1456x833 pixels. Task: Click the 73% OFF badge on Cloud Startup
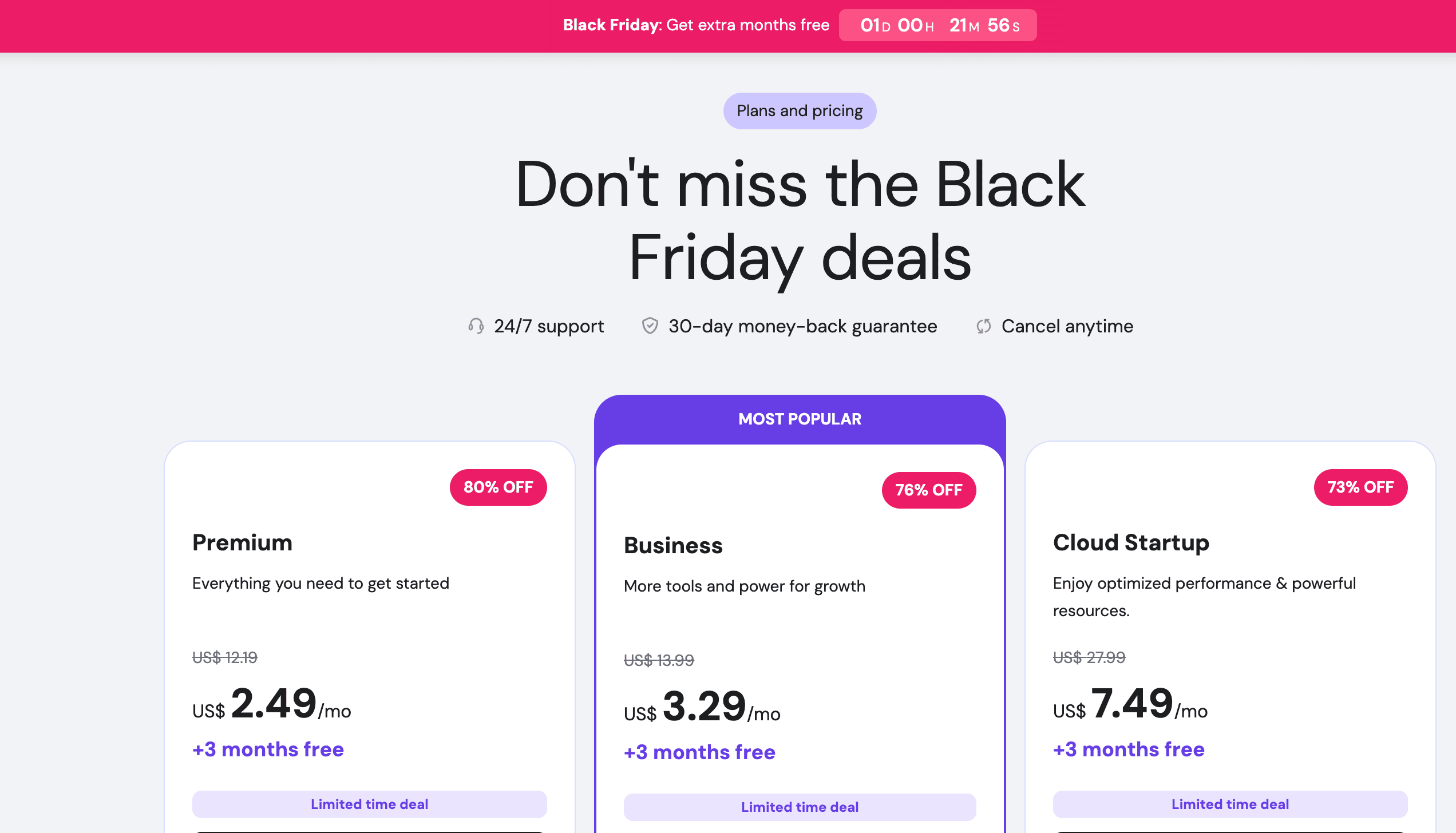click(x=1360, y=487)
